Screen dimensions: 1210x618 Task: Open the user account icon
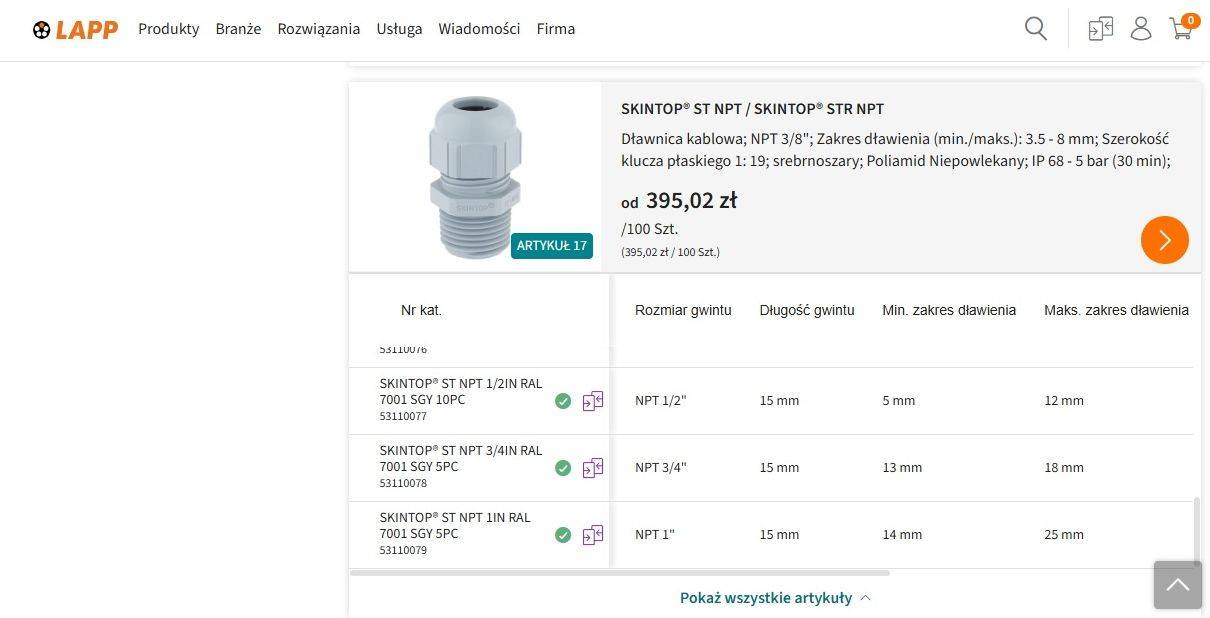[x=1141, y=29]
